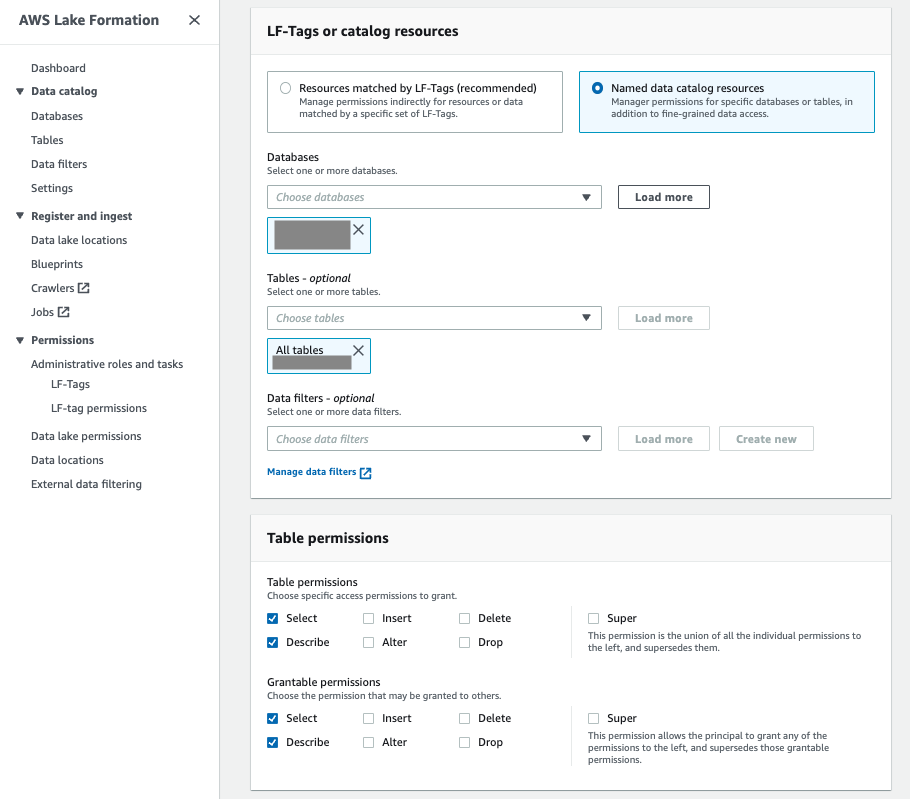The image size is (910, 799).
Task: Enable the Super table permission
Action: click(594, 619)
